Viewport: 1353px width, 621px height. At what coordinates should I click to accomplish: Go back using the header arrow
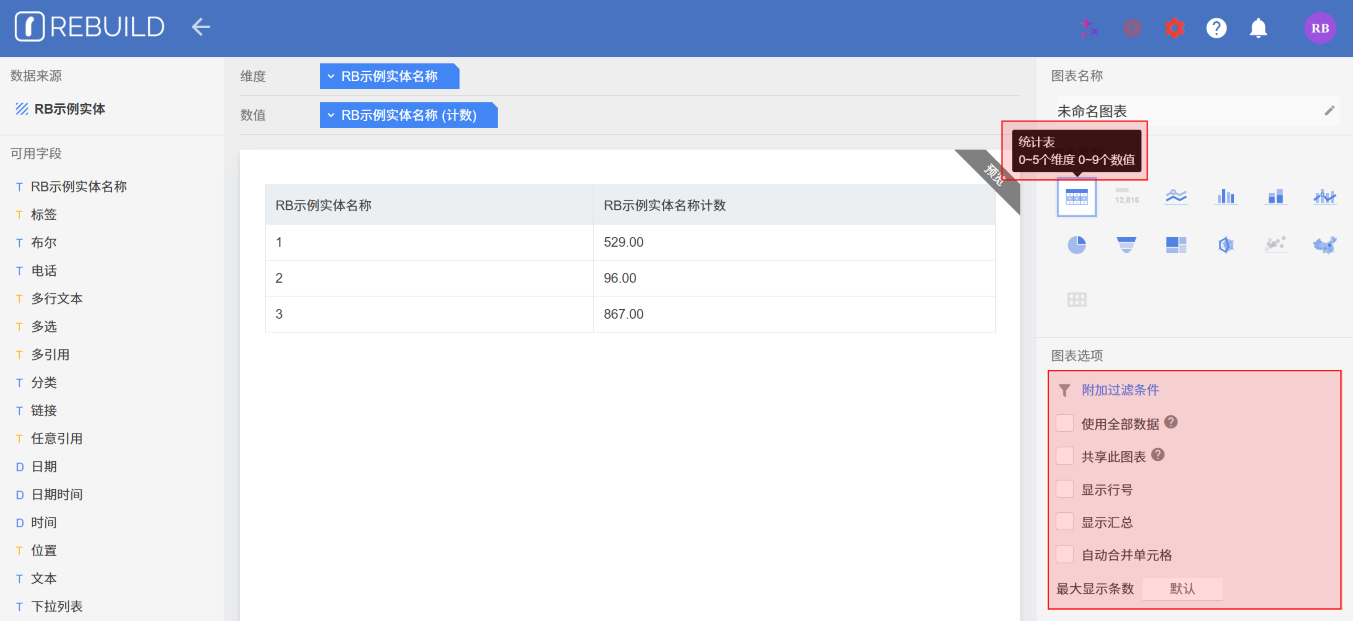point(201,27)
